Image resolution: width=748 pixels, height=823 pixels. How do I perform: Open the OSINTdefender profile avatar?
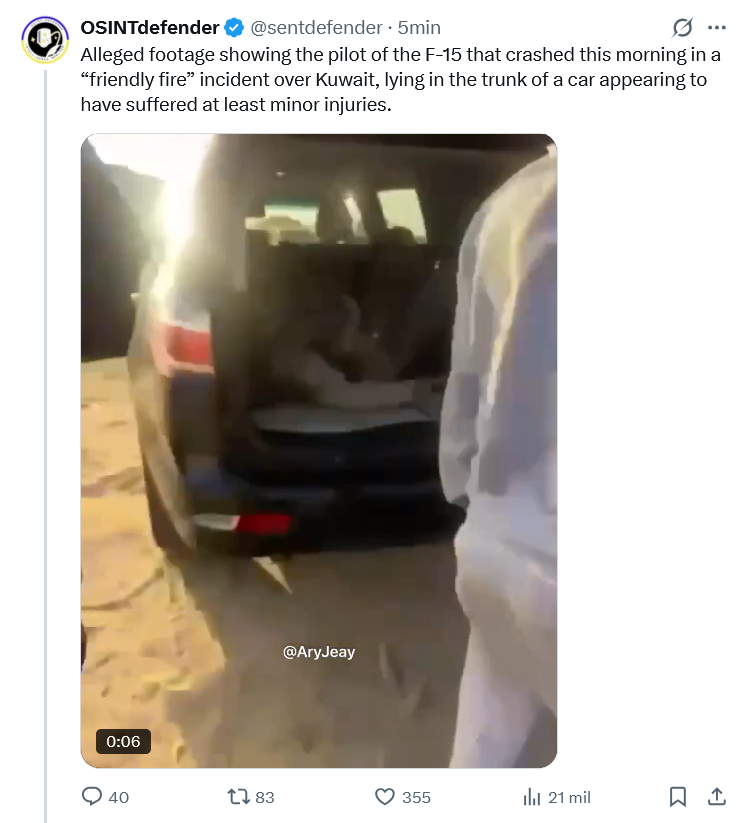pyautogui.click(x=45, y=40)
